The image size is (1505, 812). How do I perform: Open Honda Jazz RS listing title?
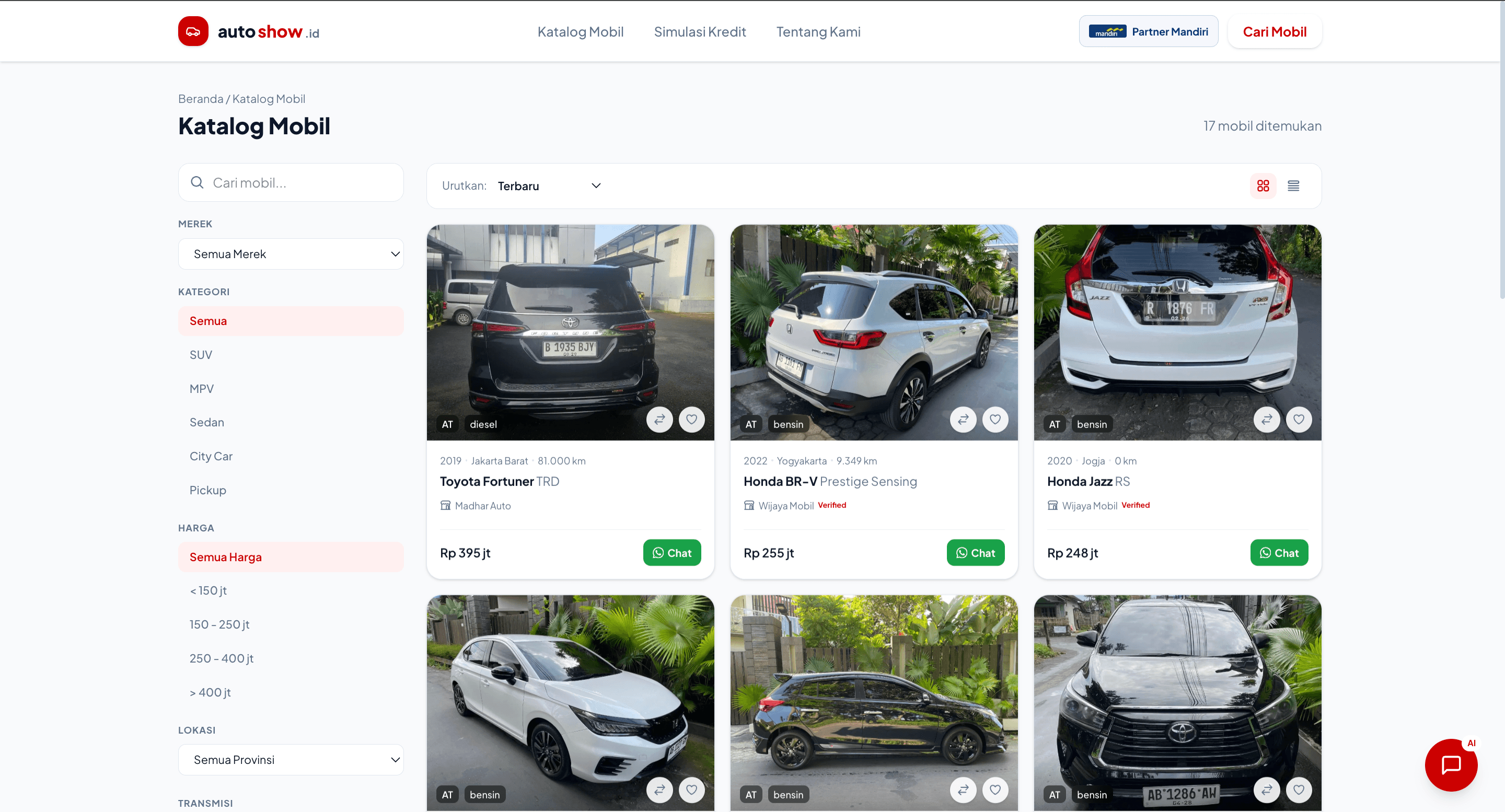click(x=1089, y=481)
